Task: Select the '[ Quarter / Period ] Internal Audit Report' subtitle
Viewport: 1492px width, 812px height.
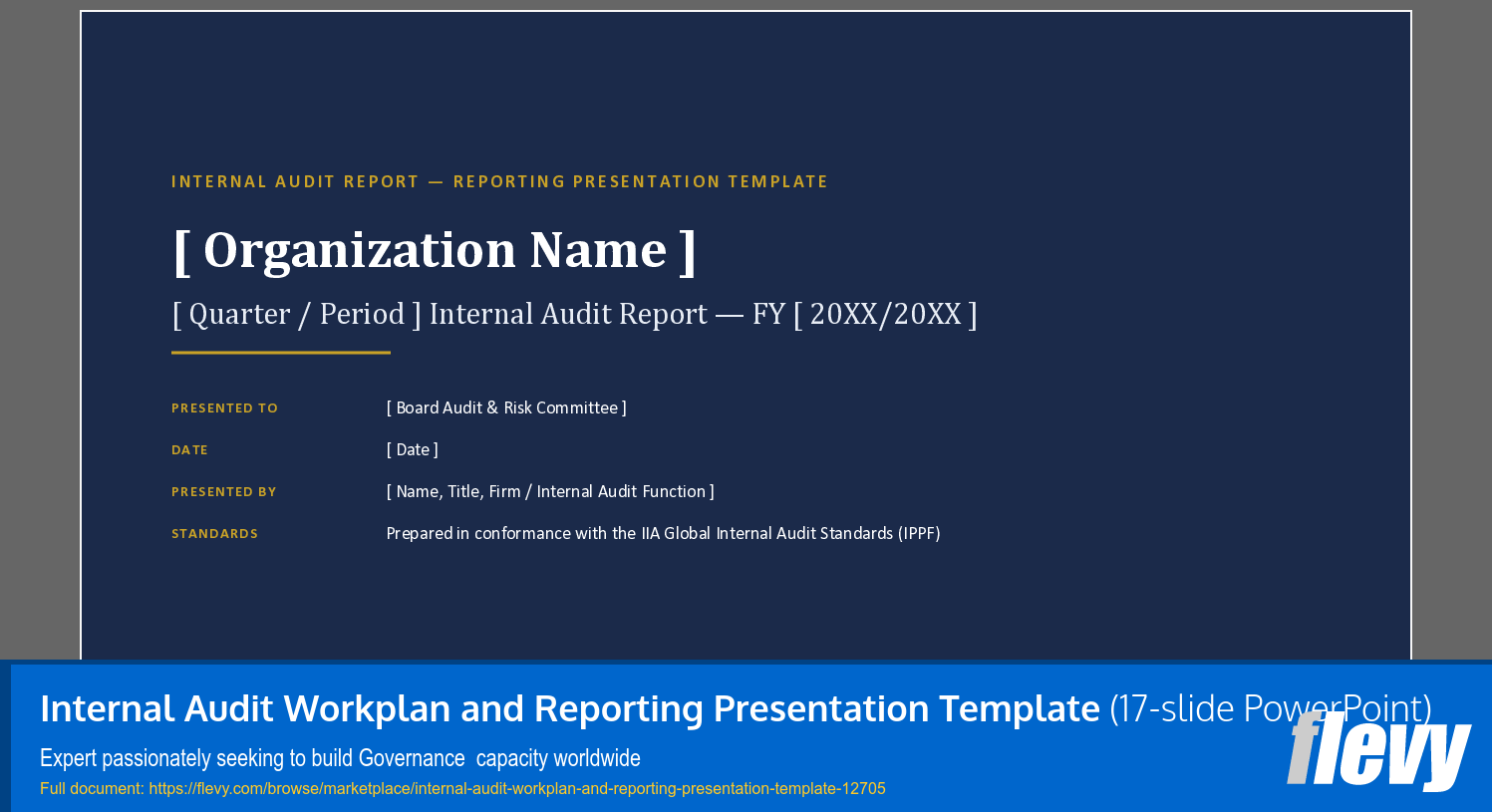Action: pos(574,314)
